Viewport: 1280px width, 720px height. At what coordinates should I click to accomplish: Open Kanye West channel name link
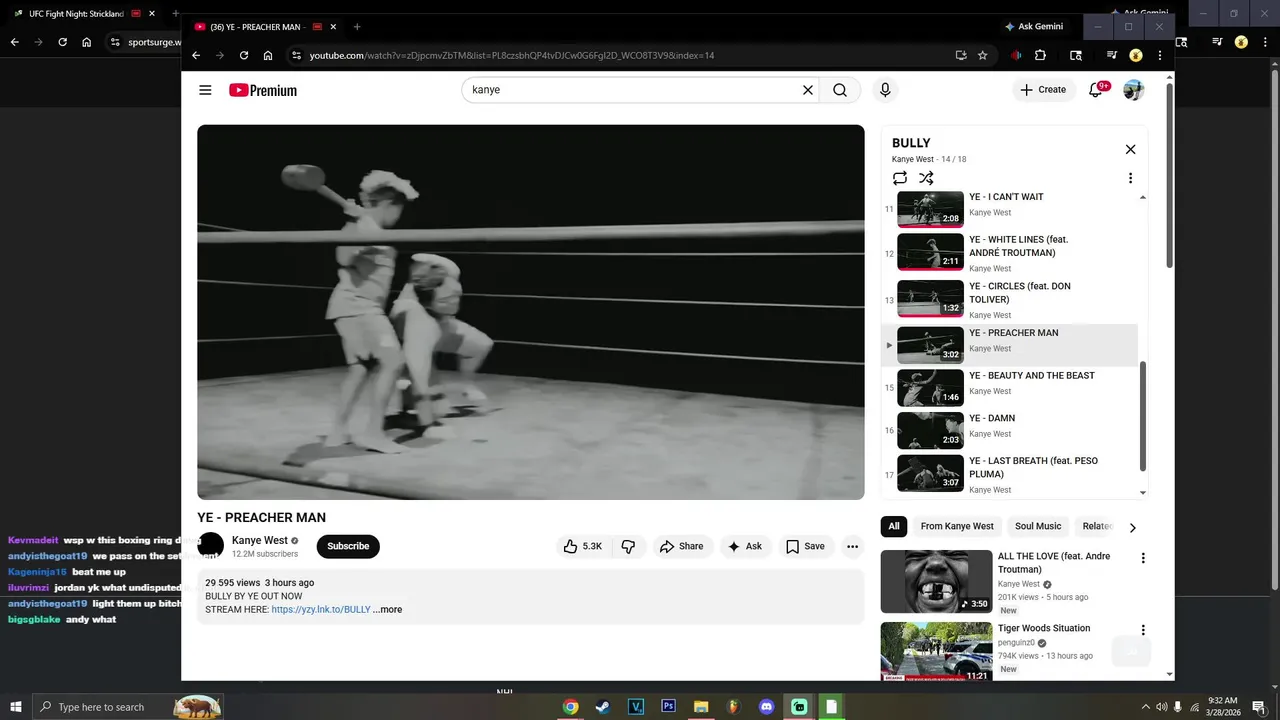point(260,540)
